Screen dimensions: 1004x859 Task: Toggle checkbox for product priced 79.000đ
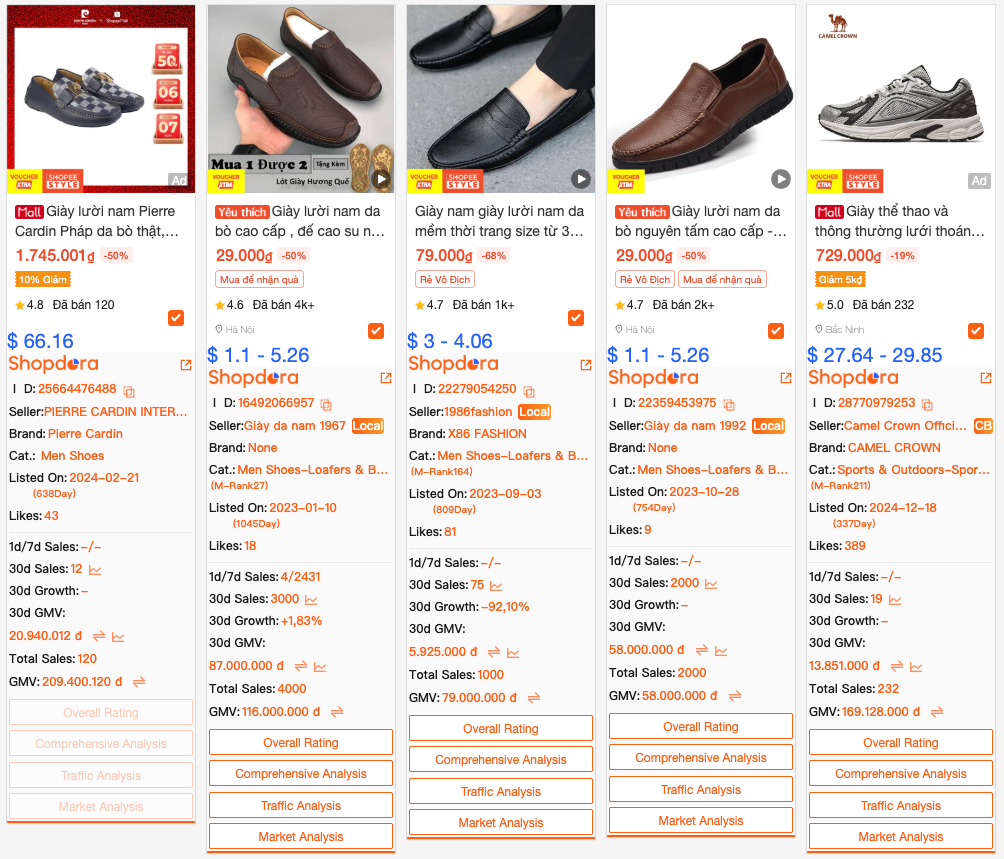[576, 317]
